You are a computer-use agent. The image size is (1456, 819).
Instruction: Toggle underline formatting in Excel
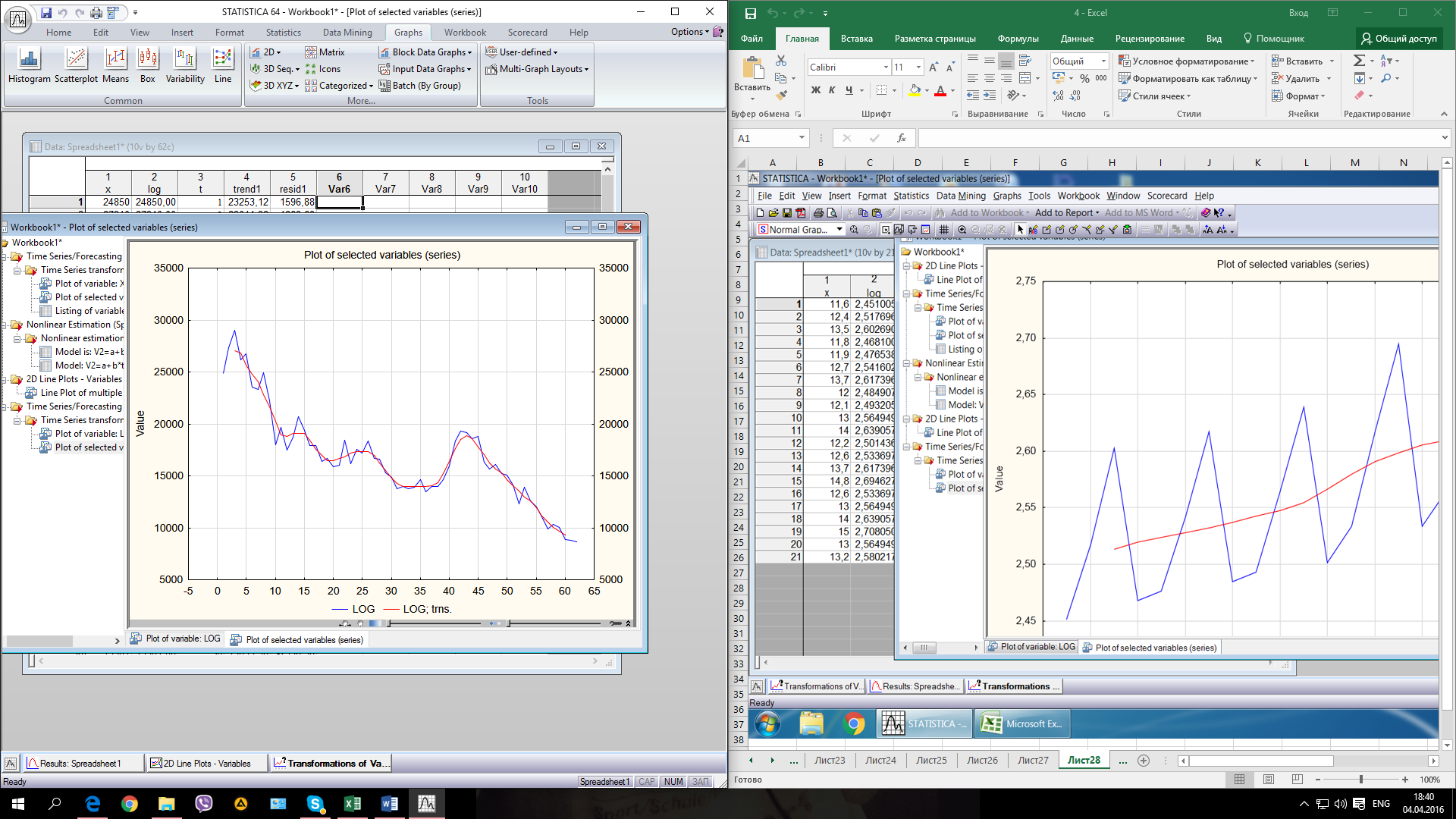(x=849, y=90)
